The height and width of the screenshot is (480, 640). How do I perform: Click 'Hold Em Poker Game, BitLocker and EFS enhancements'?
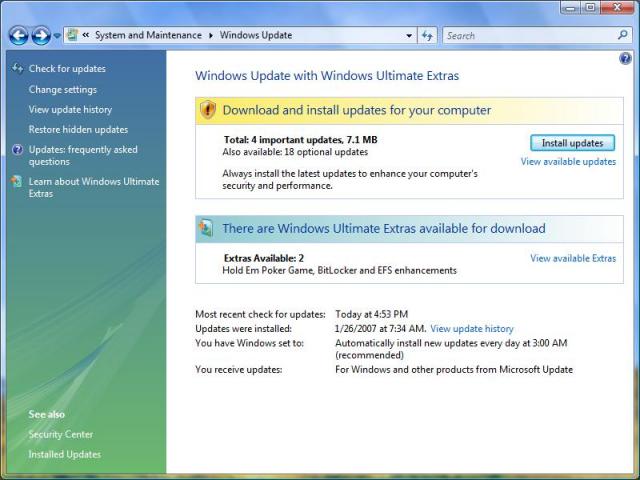click(340, 270)
